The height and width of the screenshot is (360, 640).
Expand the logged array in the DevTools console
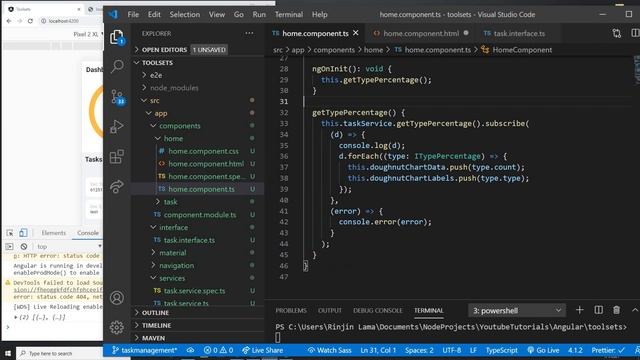tap(16, 317)
